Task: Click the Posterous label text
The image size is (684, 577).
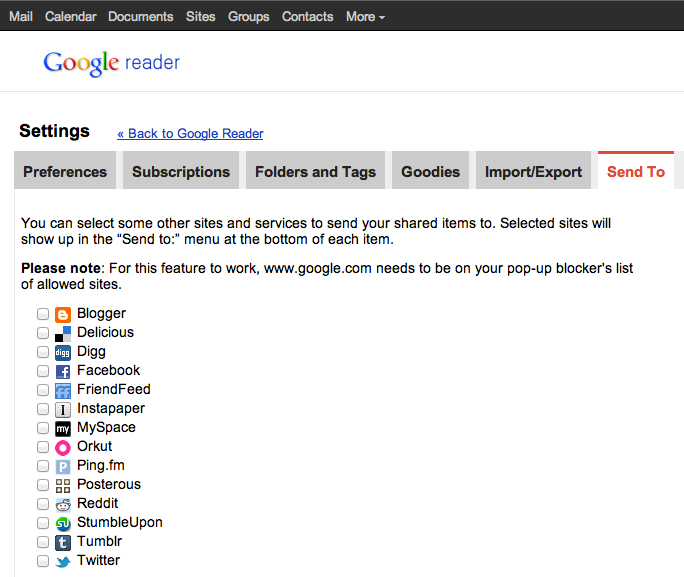Action: pyautogui.click(x=109, y=484)
